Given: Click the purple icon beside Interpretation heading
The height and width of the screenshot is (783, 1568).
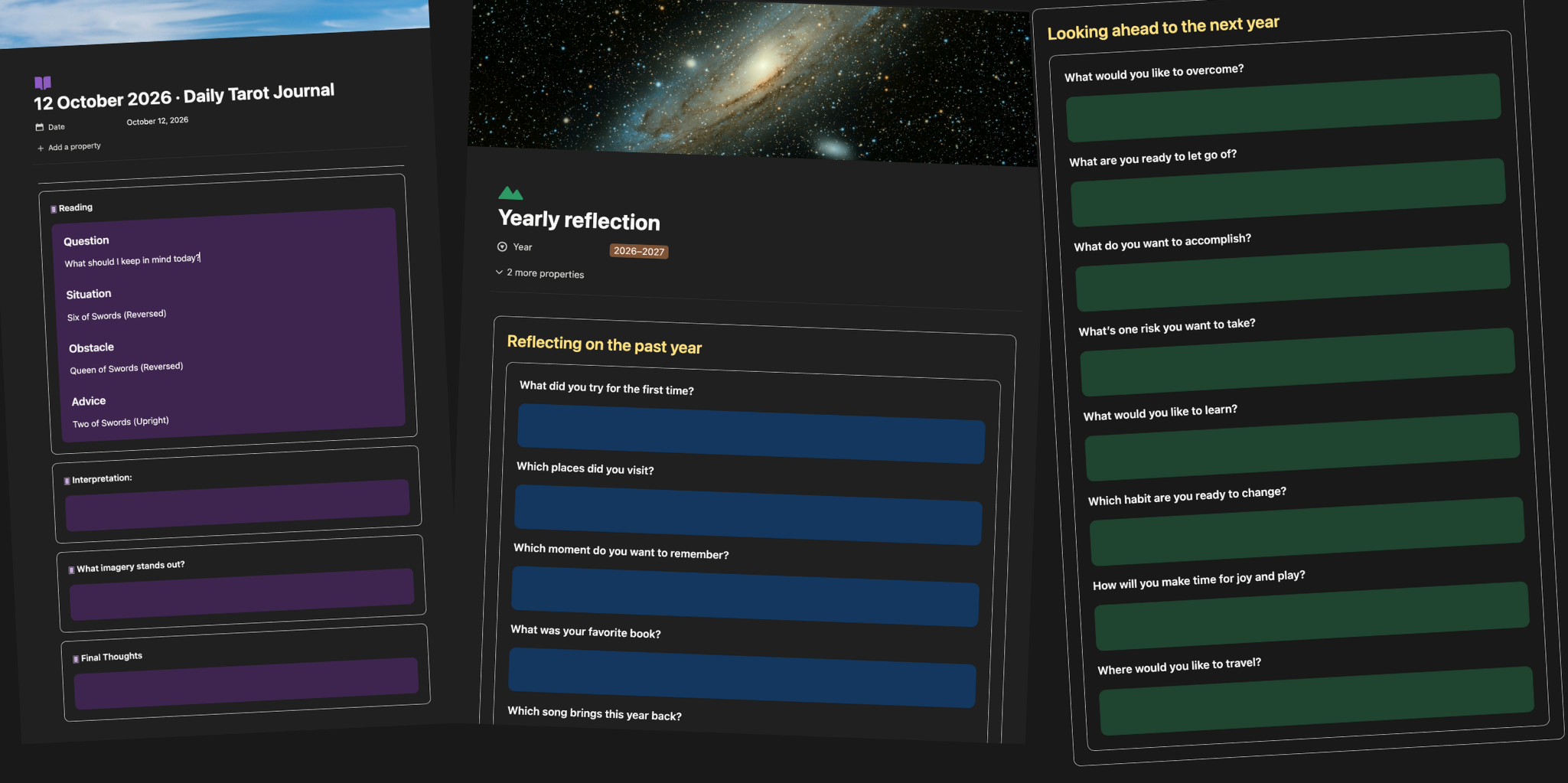Looking at the screenshot, I should (67, 481).
